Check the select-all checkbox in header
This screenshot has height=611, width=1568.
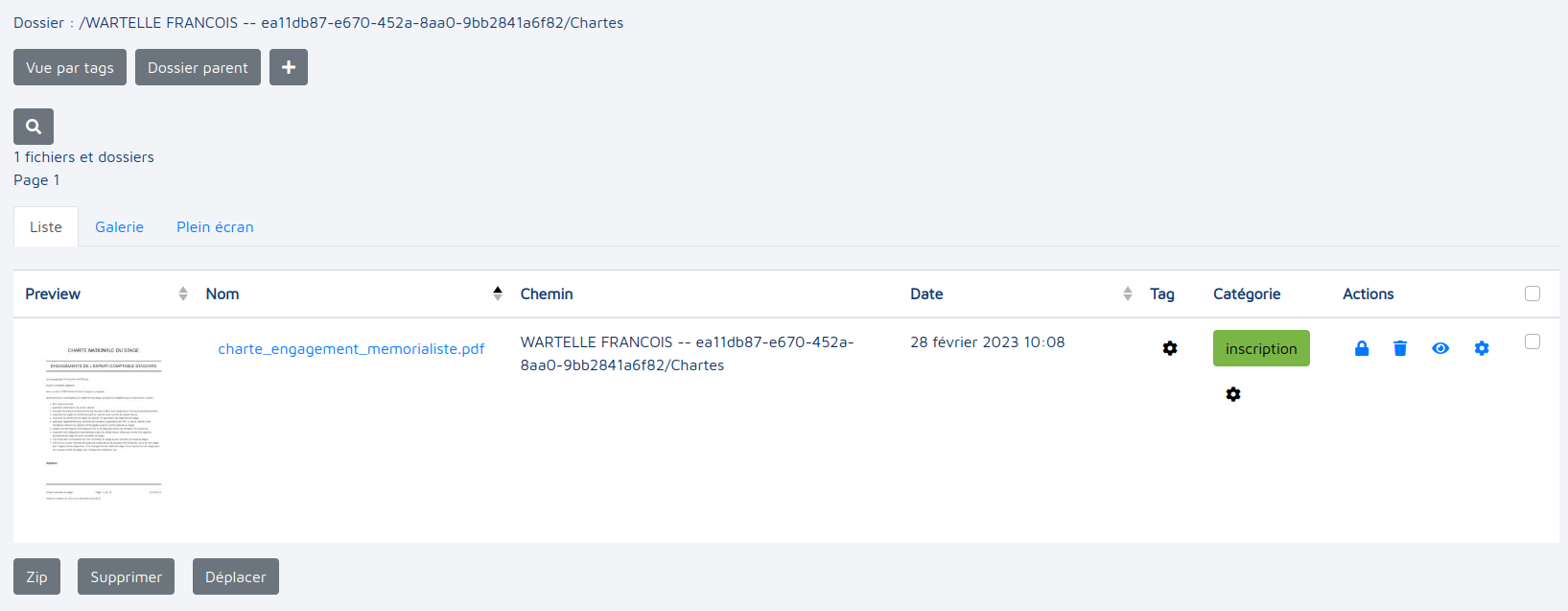pos(1533,294)
